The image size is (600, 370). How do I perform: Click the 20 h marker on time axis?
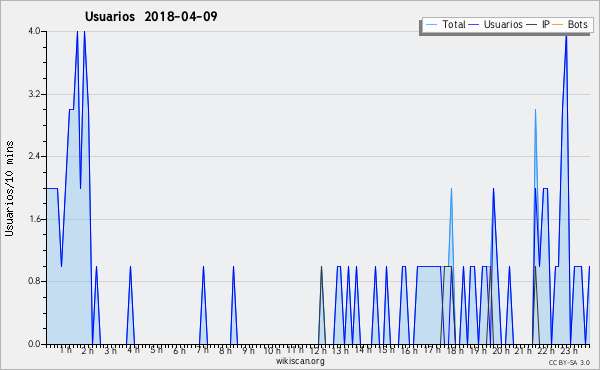tap(501, 350)
